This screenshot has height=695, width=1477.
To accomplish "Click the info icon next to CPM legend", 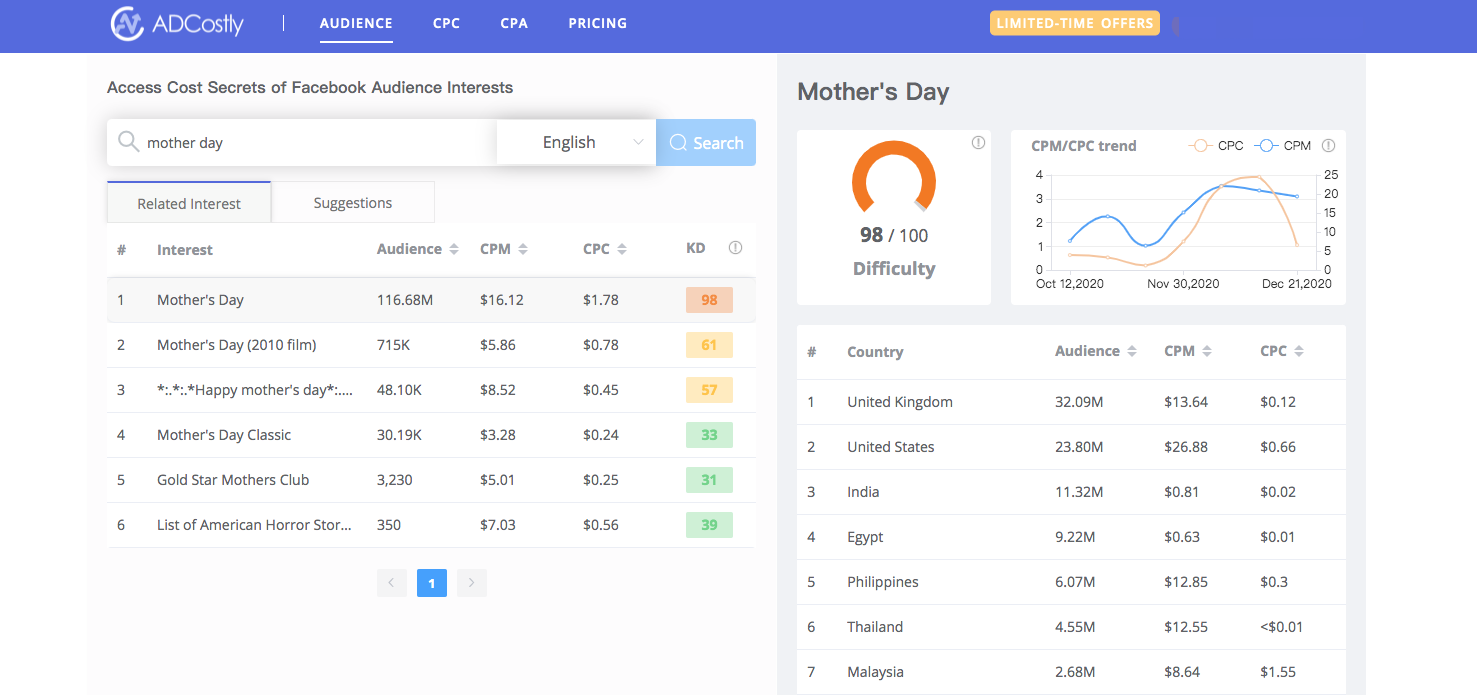I will coord(1328,146).
